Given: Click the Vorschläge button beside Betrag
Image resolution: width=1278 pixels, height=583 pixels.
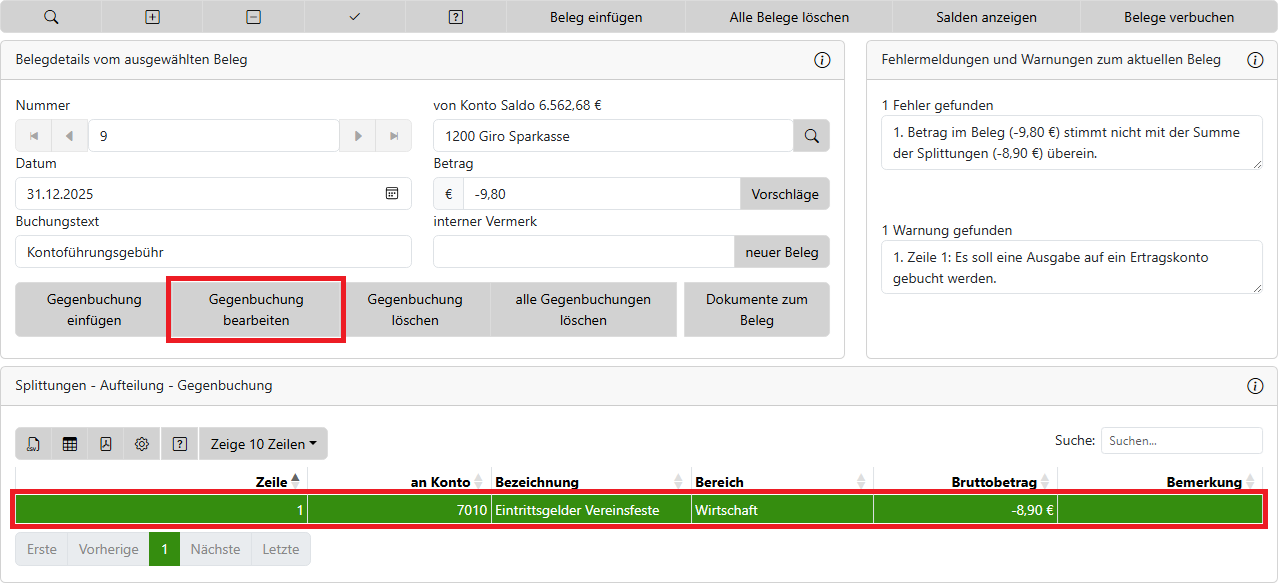Looking at the screenshot, I should [x=784, y=194].
